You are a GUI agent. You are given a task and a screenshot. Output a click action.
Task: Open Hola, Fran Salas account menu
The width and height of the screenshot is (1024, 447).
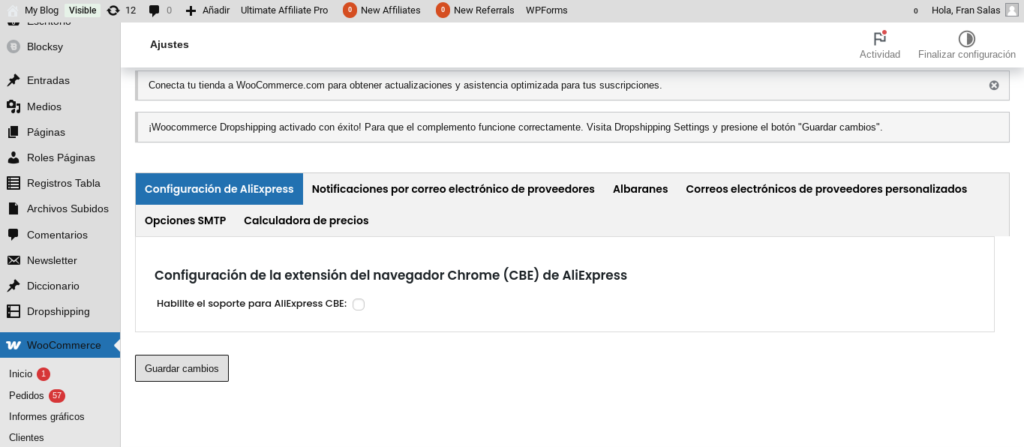tap(965, 10)
